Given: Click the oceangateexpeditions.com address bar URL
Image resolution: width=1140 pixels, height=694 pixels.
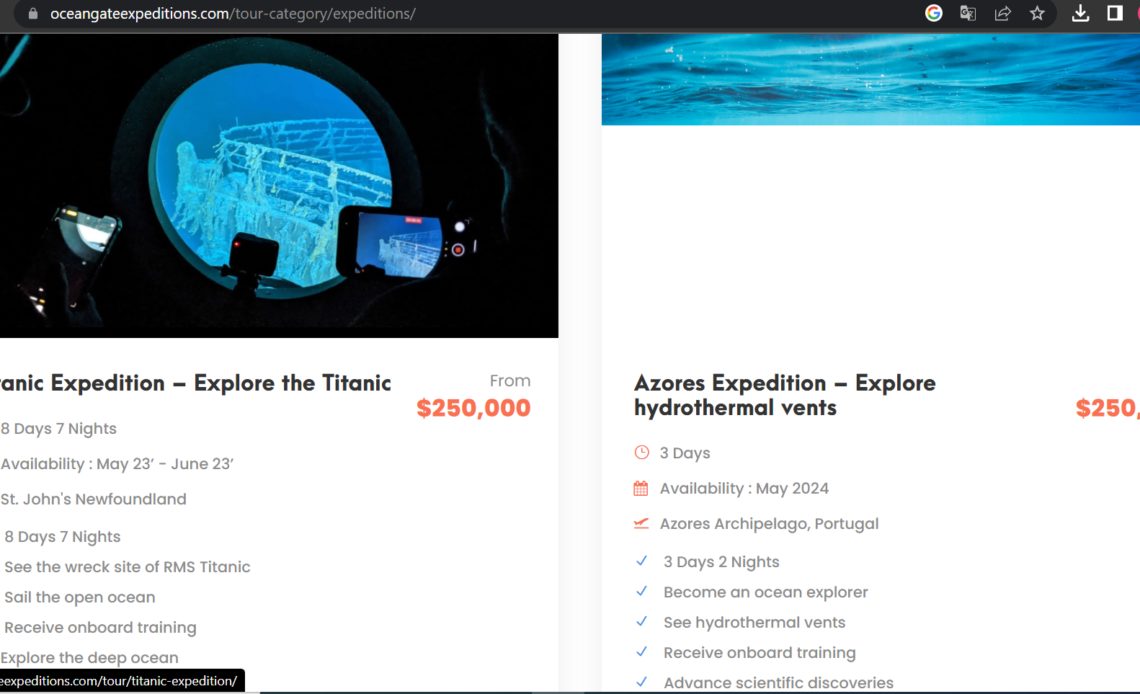Looking at the screenshot, I should click(x=233, y=13).
